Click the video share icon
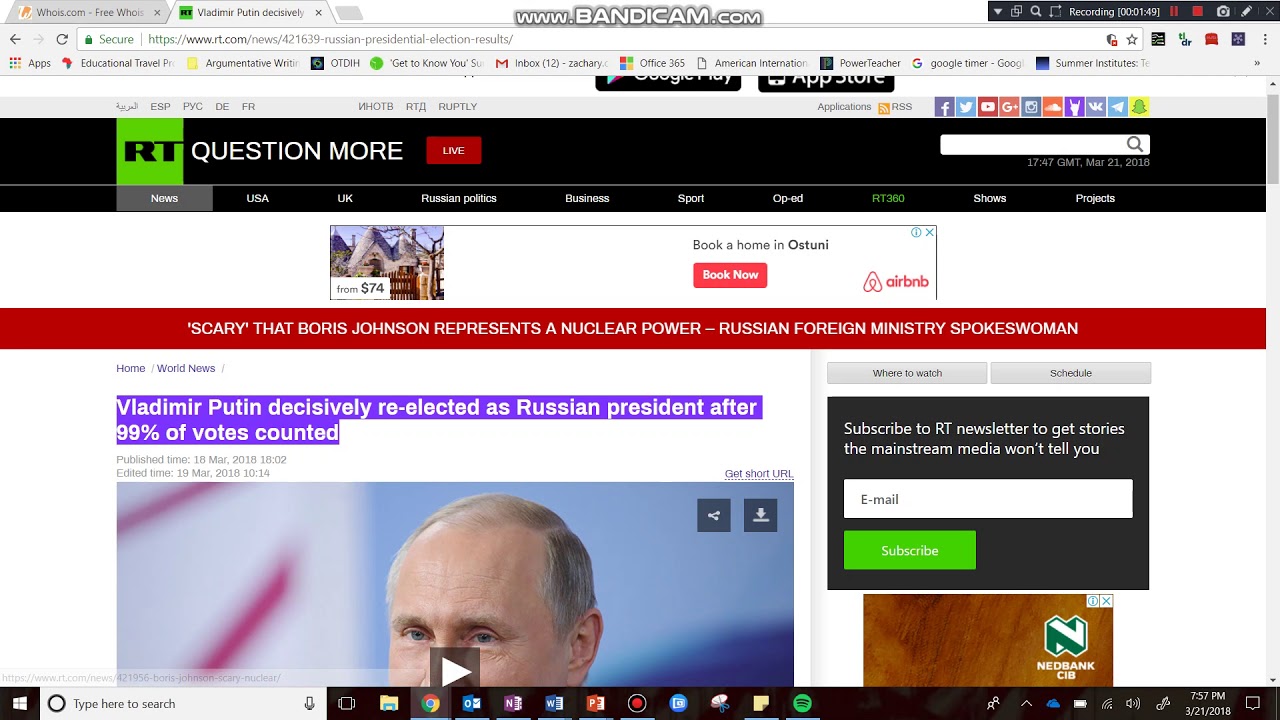 [x=714, y=516]
